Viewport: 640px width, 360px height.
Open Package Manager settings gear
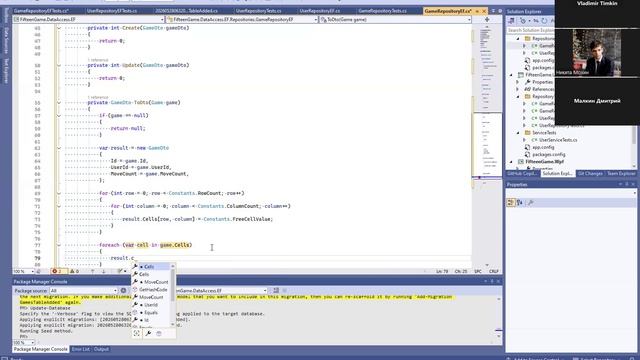(123, 291)
